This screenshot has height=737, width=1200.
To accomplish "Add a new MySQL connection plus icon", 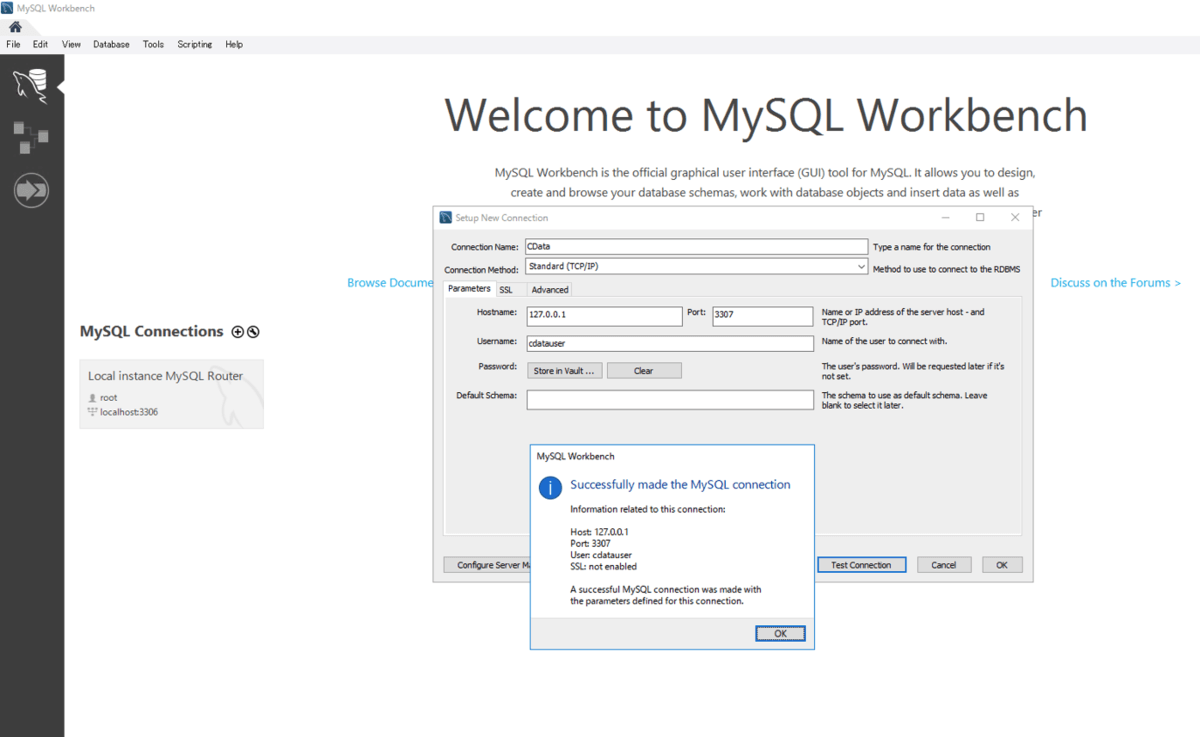I will tap(237, 332).
